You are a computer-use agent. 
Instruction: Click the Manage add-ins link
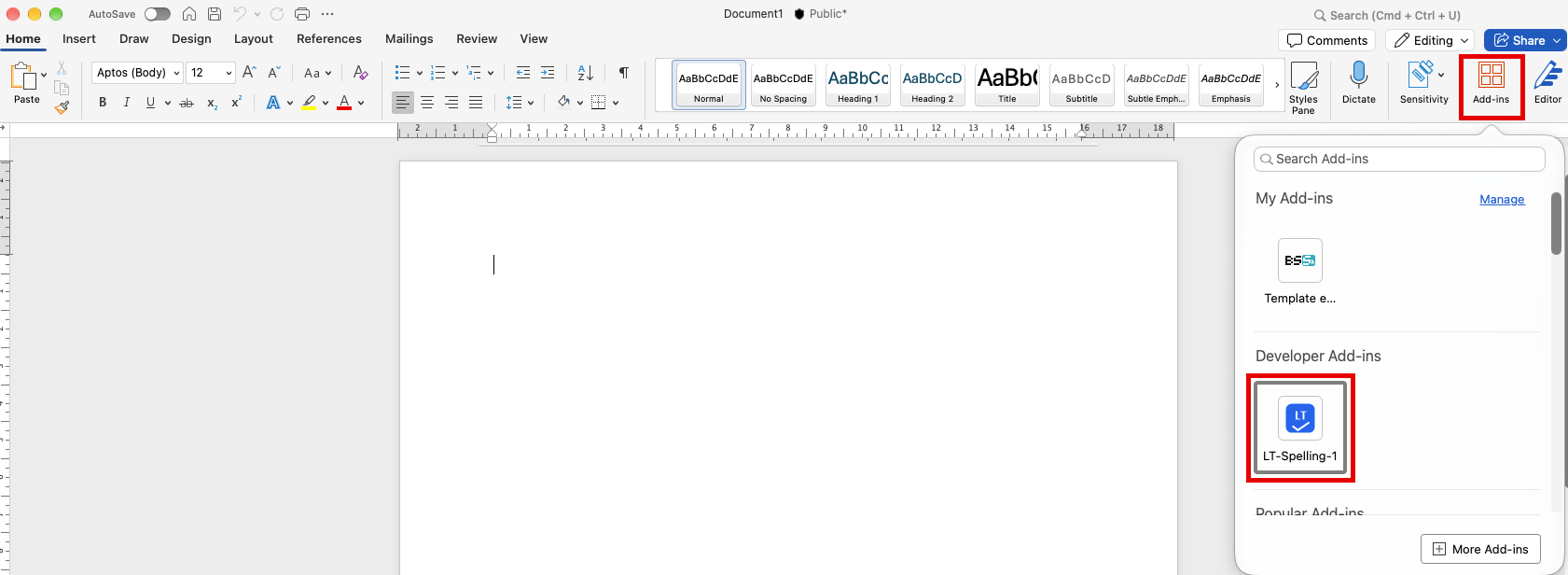point(1502,200)
